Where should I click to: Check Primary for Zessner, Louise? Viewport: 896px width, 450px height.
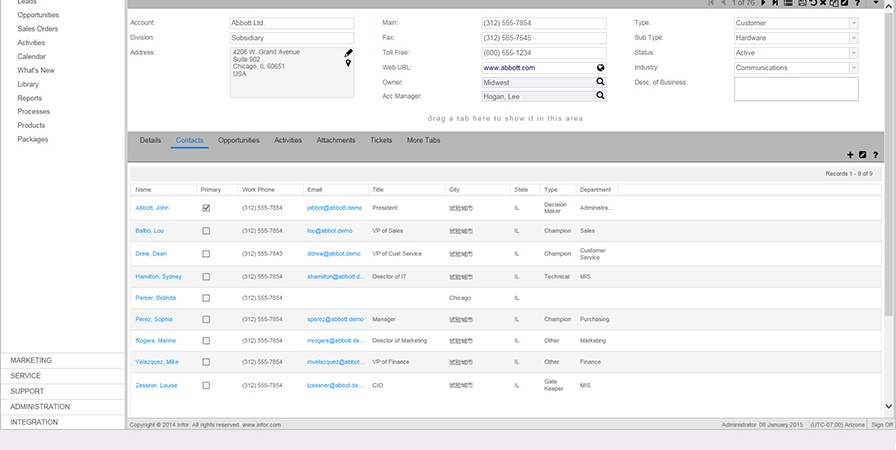[x=206, y=385]
